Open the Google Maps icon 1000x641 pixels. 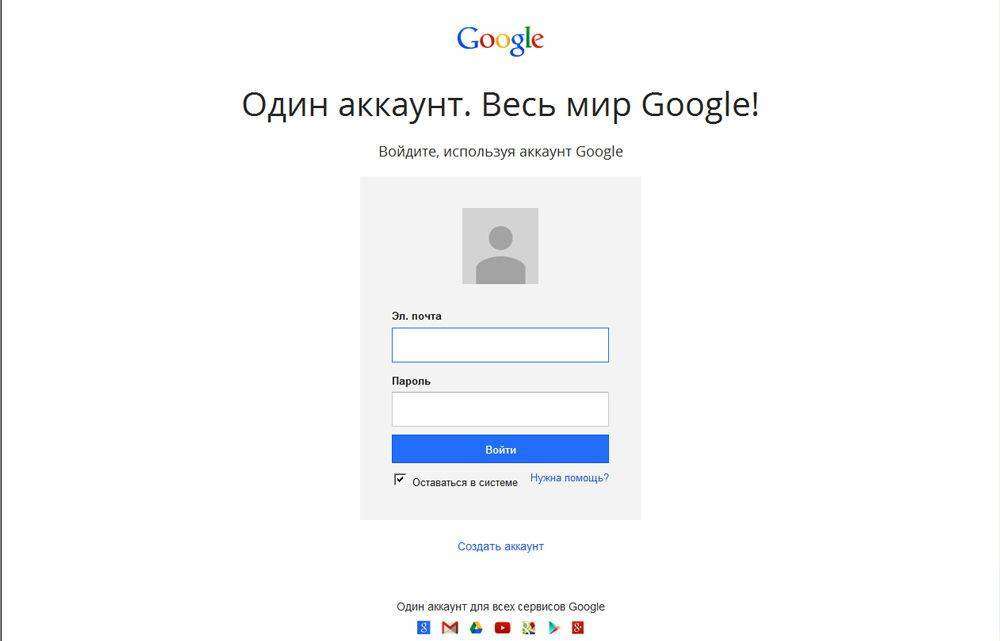click(528, 628)
